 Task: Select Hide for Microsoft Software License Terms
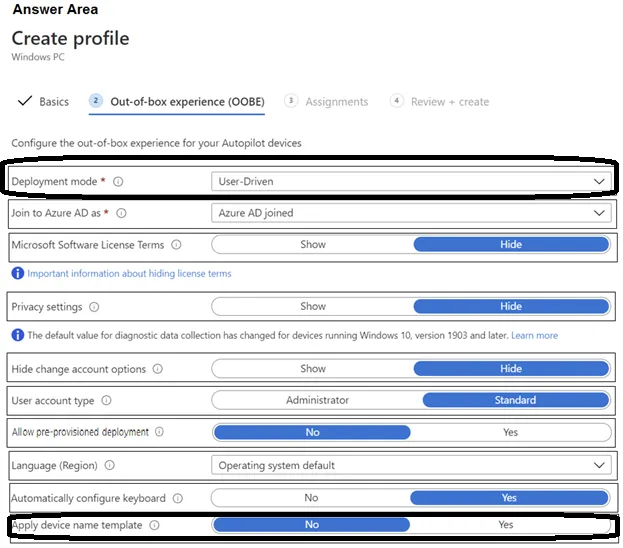click(x=511, y=244)
